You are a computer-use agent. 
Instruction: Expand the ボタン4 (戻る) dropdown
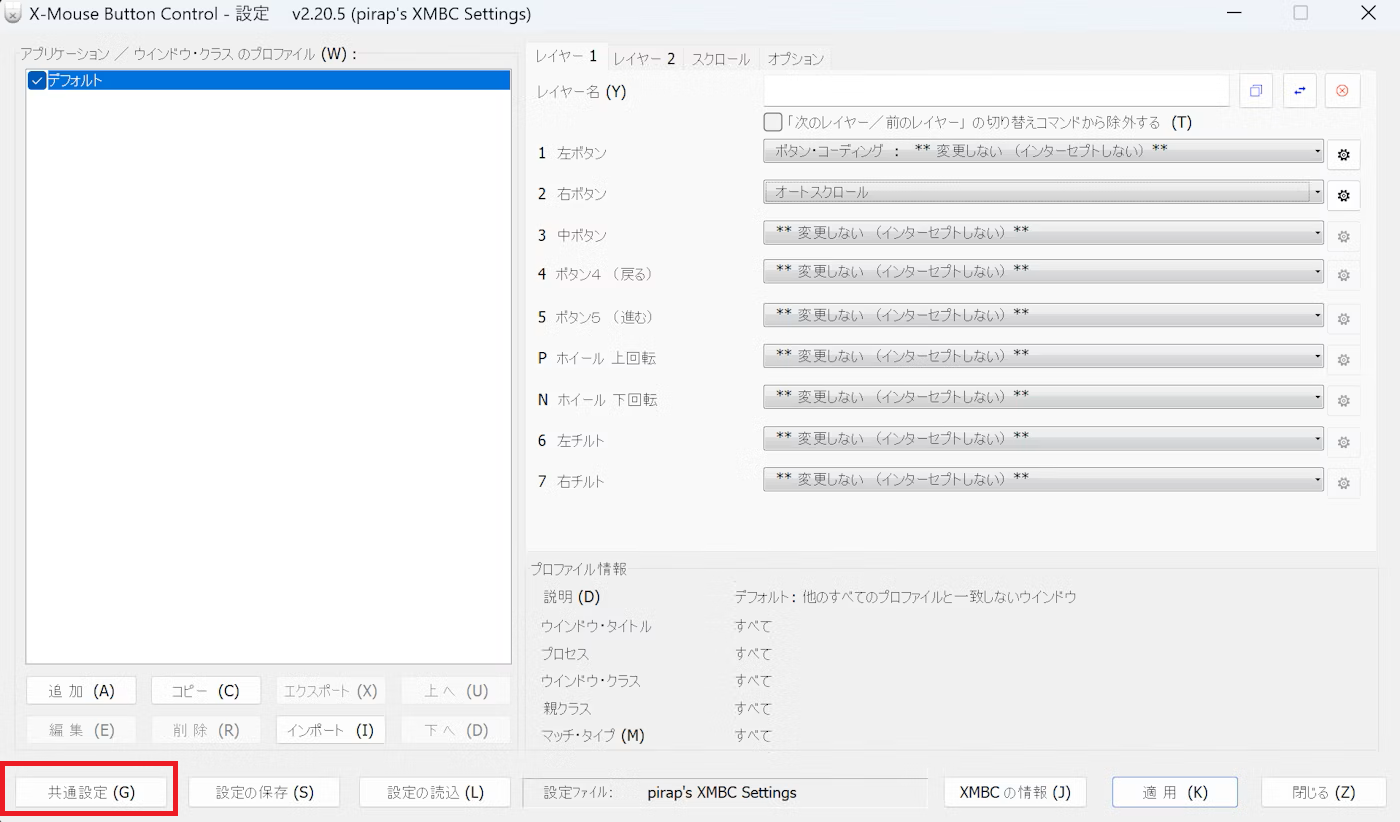[x=1043, y=271]
